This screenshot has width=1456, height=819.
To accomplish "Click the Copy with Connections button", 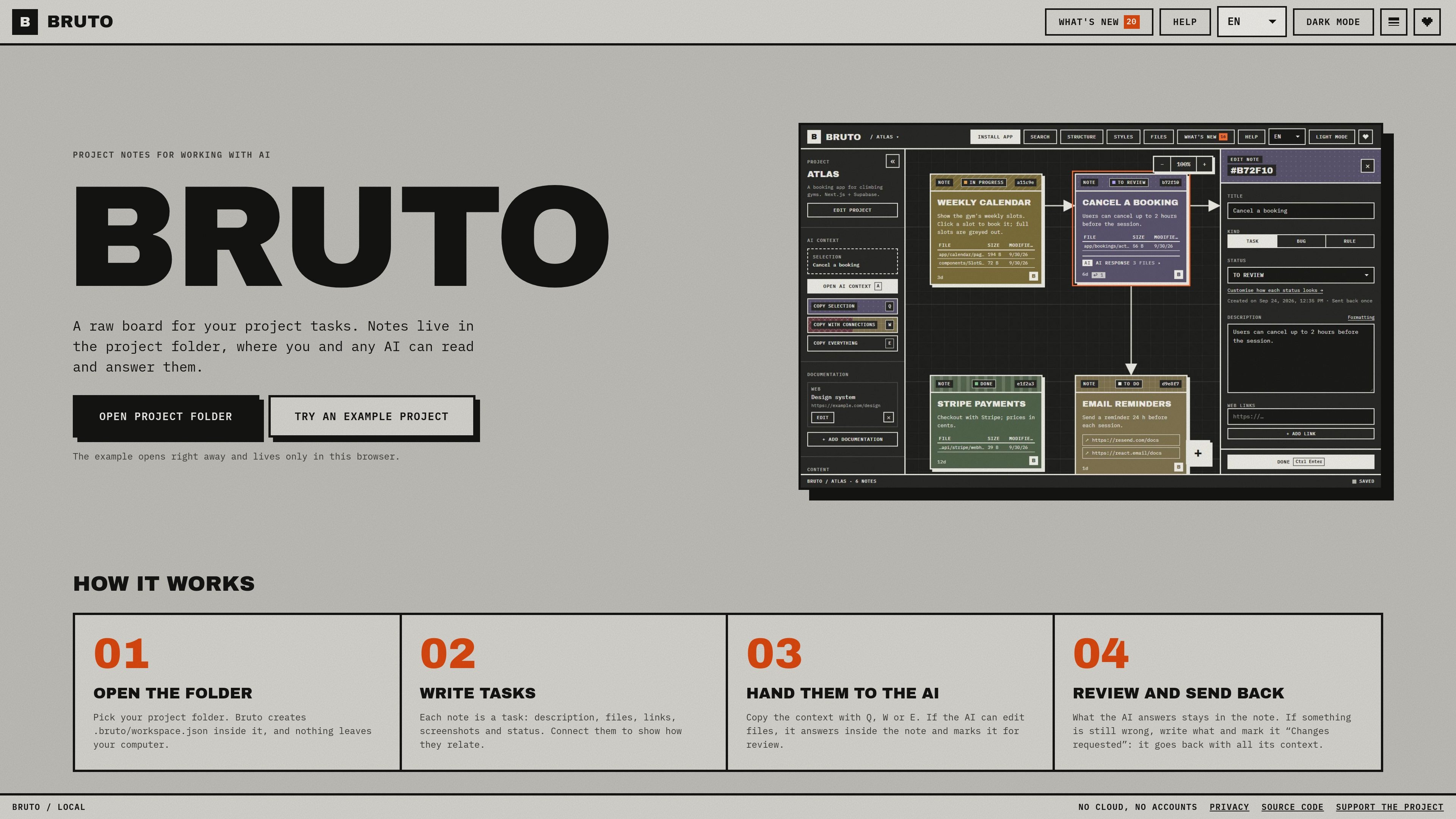I will [852, 325].
